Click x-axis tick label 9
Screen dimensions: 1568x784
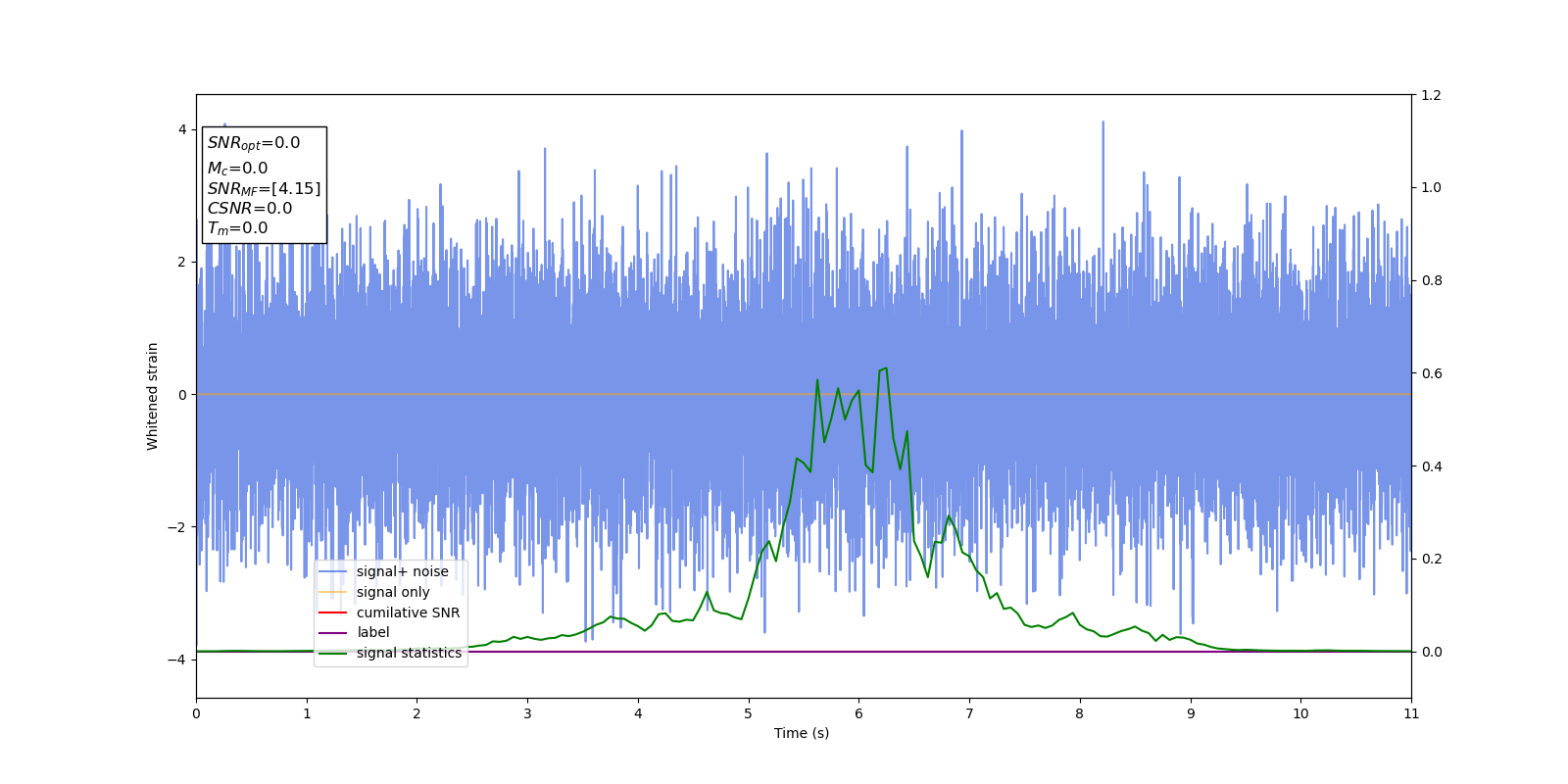tap(1191, 713)
